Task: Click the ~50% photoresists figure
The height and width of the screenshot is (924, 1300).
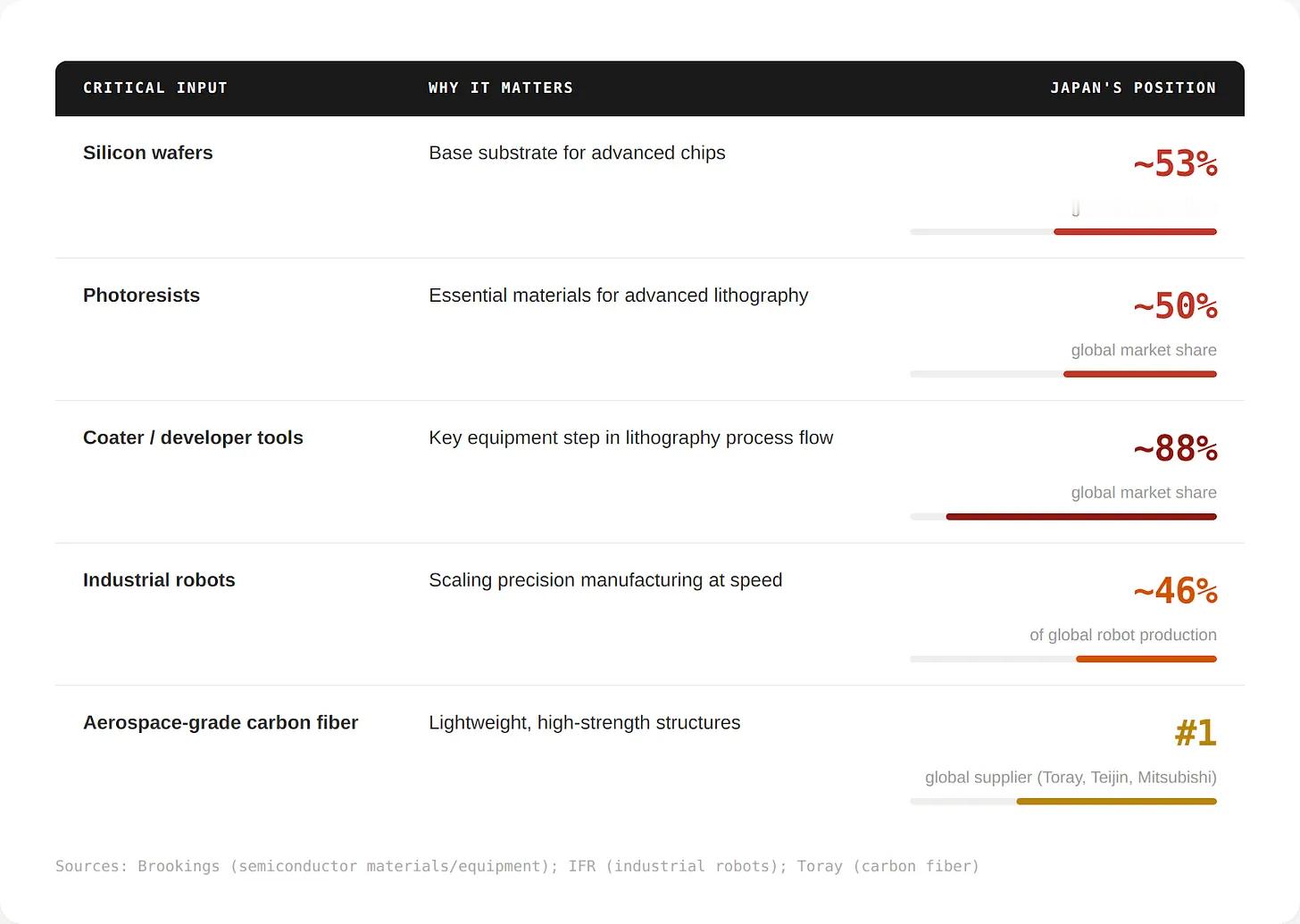Action: coord(1175,306)
